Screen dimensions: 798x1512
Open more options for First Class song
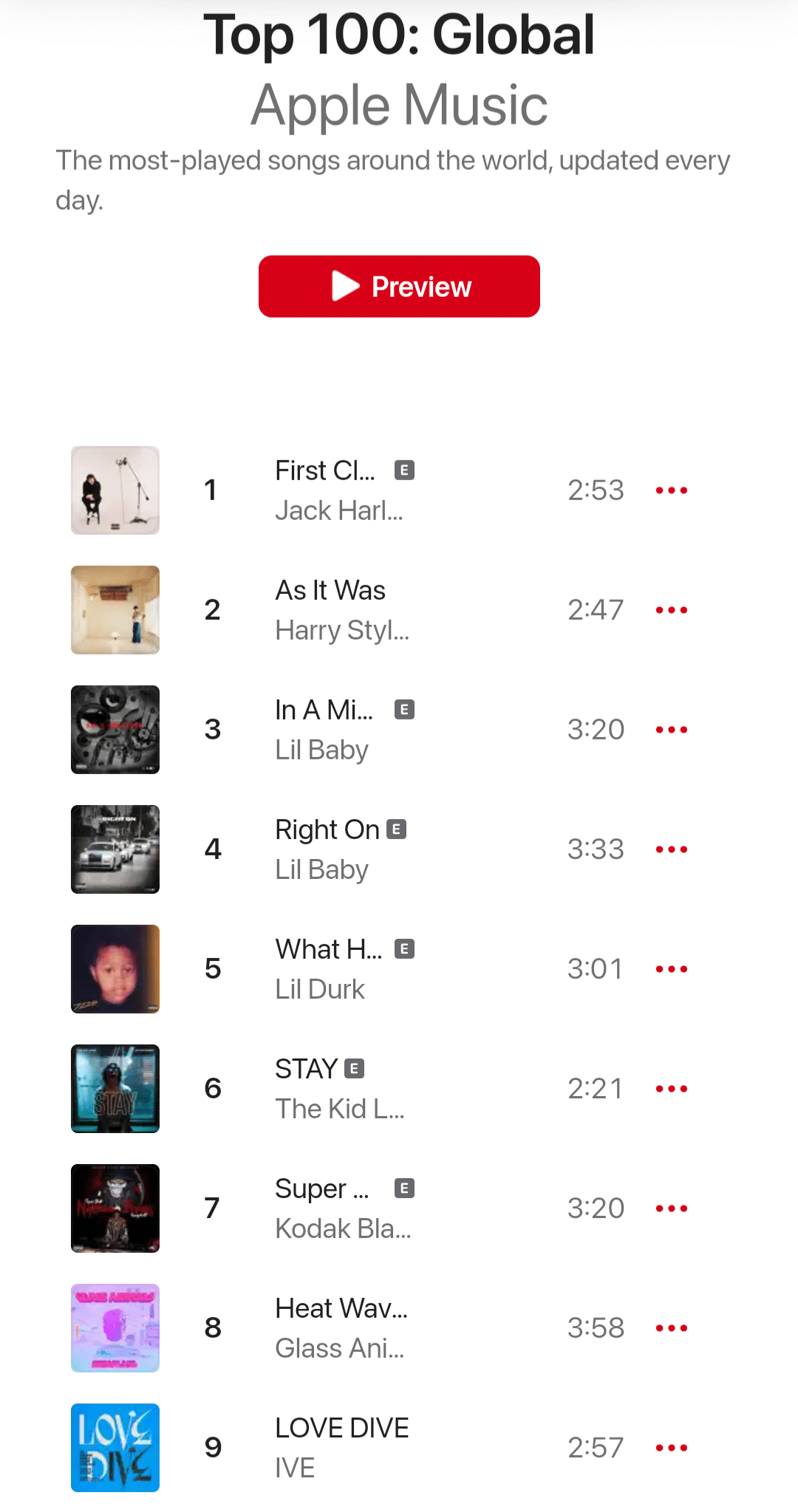pos(672,490)
